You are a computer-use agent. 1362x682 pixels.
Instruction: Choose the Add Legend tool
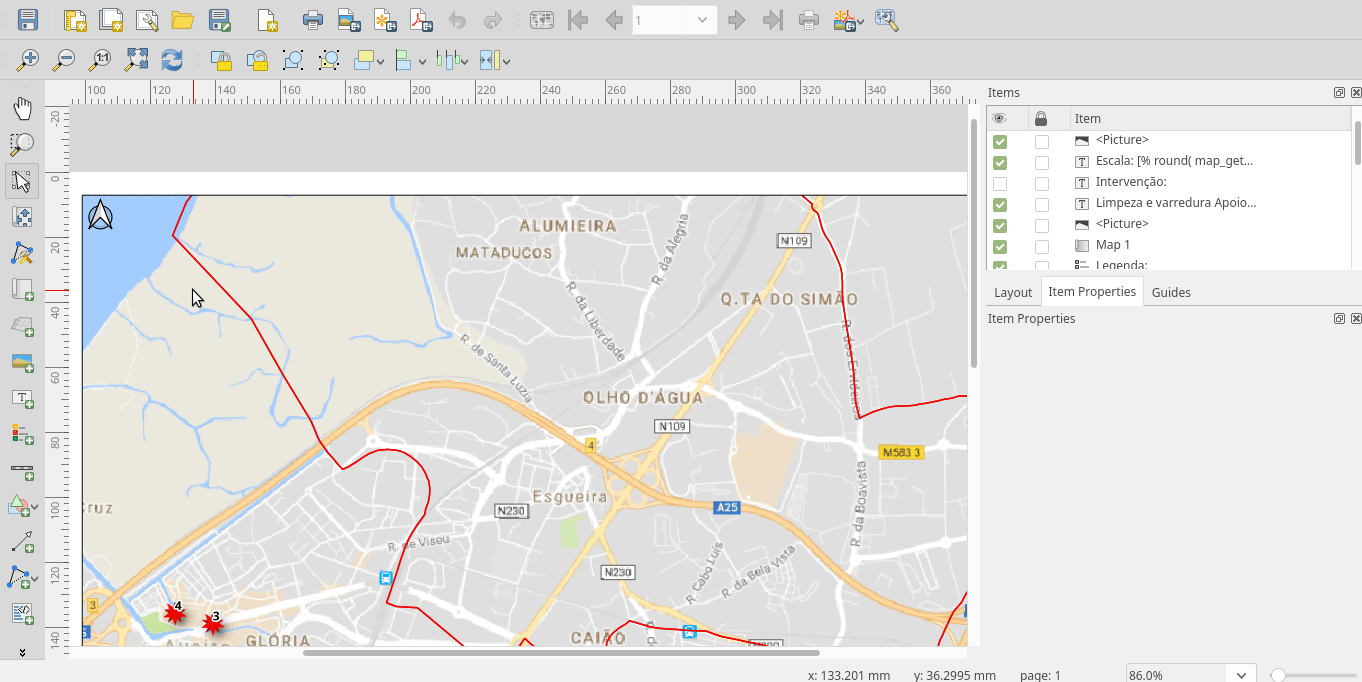21,434
